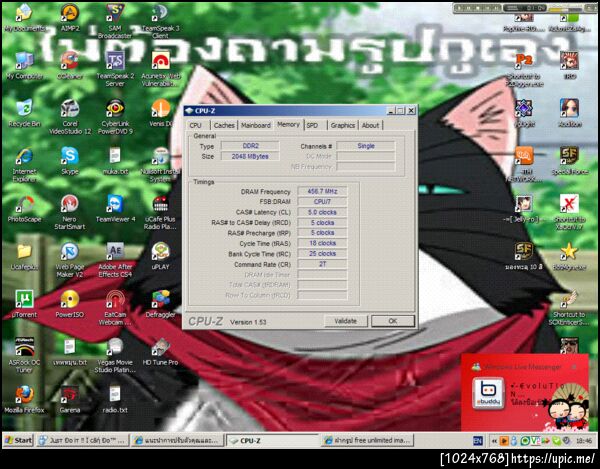Switch to Graphics tab in CPU-Z
Image resolution: width=600 pixels, height=469 pixels.
[x=343, y=125]
